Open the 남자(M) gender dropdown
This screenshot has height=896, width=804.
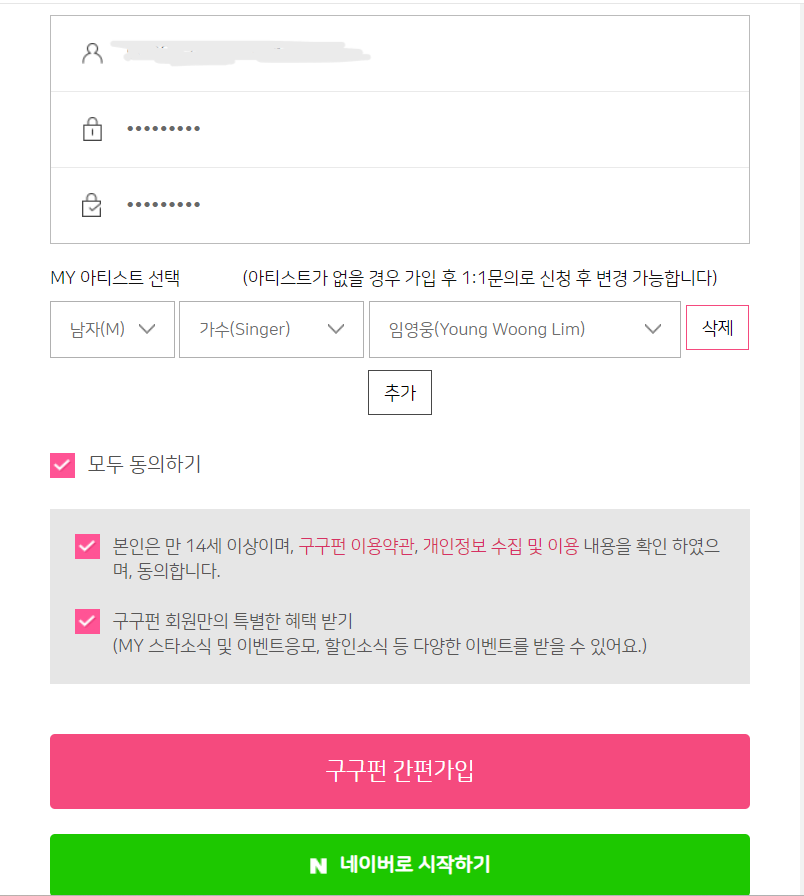click(x=112, y=329)
